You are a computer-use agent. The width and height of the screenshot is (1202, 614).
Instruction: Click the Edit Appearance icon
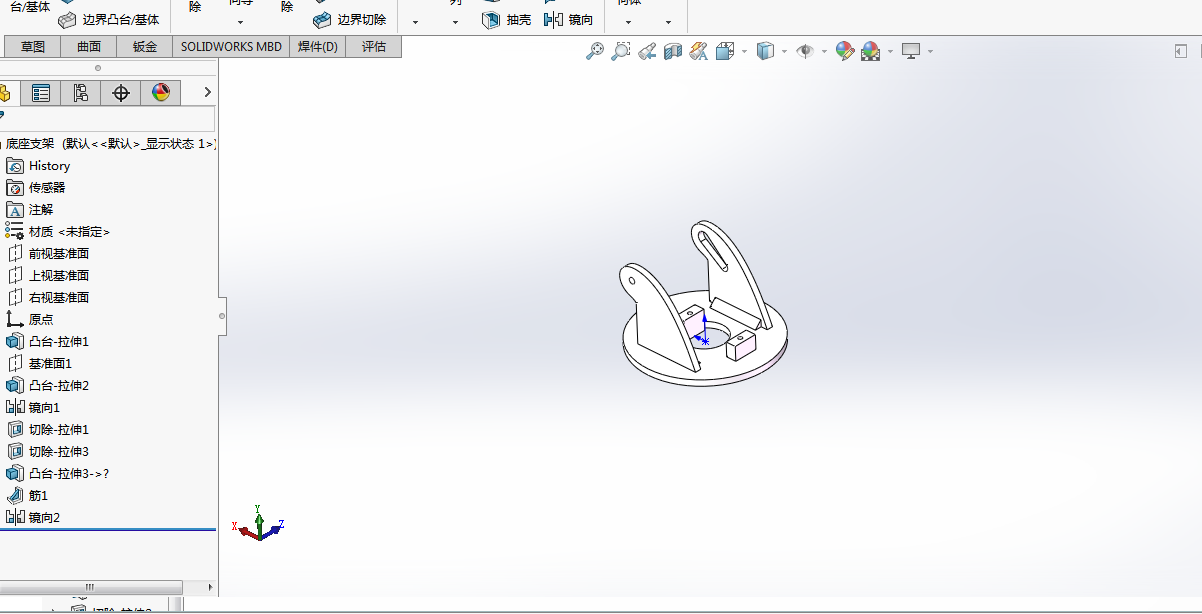[845, 51]
